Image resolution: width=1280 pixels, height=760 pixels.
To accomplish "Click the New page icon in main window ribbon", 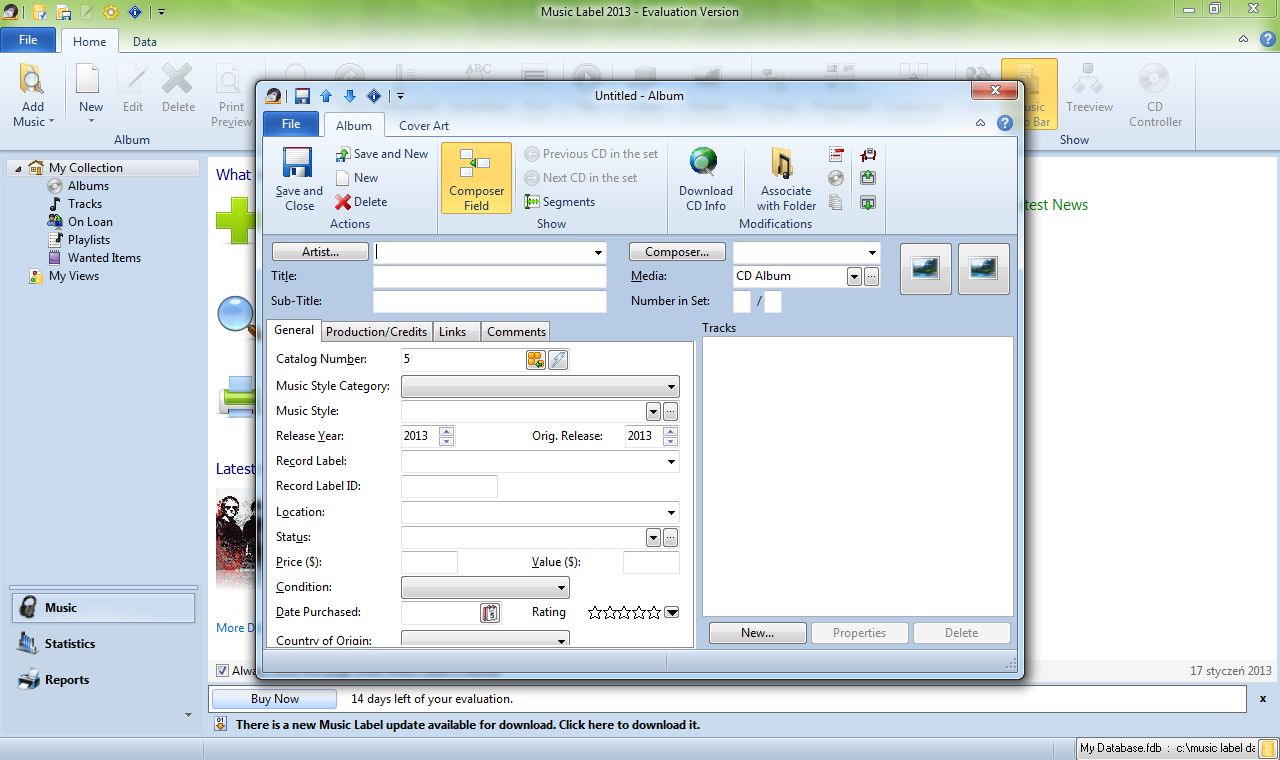I will (90, 80).
